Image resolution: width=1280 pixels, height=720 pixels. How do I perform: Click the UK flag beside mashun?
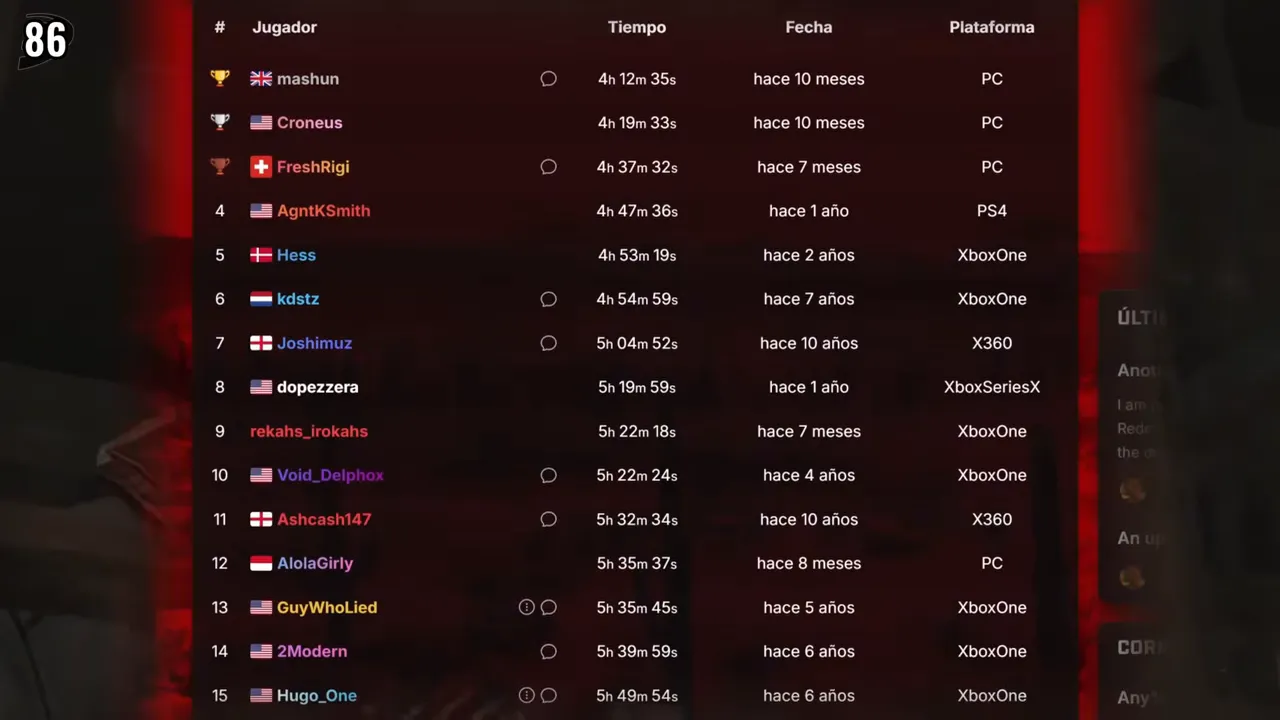click(261, 79)
